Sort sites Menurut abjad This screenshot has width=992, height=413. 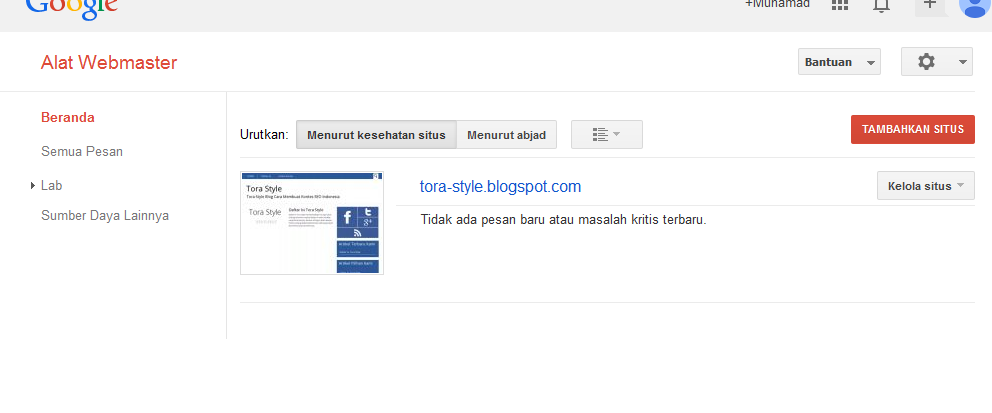(x=506, y=135)
